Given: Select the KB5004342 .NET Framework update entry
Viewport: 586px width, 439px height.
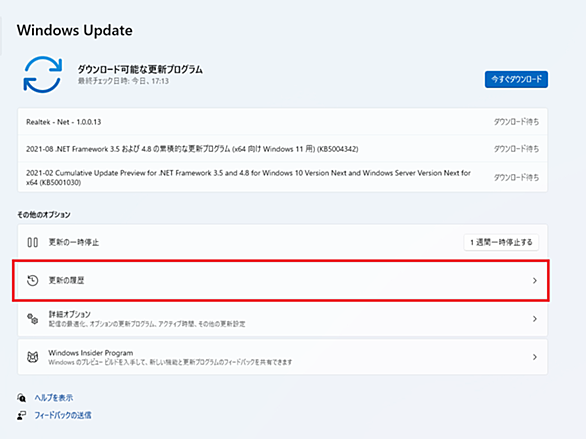Looking at the screenshot, I should (x=283, y=149).
